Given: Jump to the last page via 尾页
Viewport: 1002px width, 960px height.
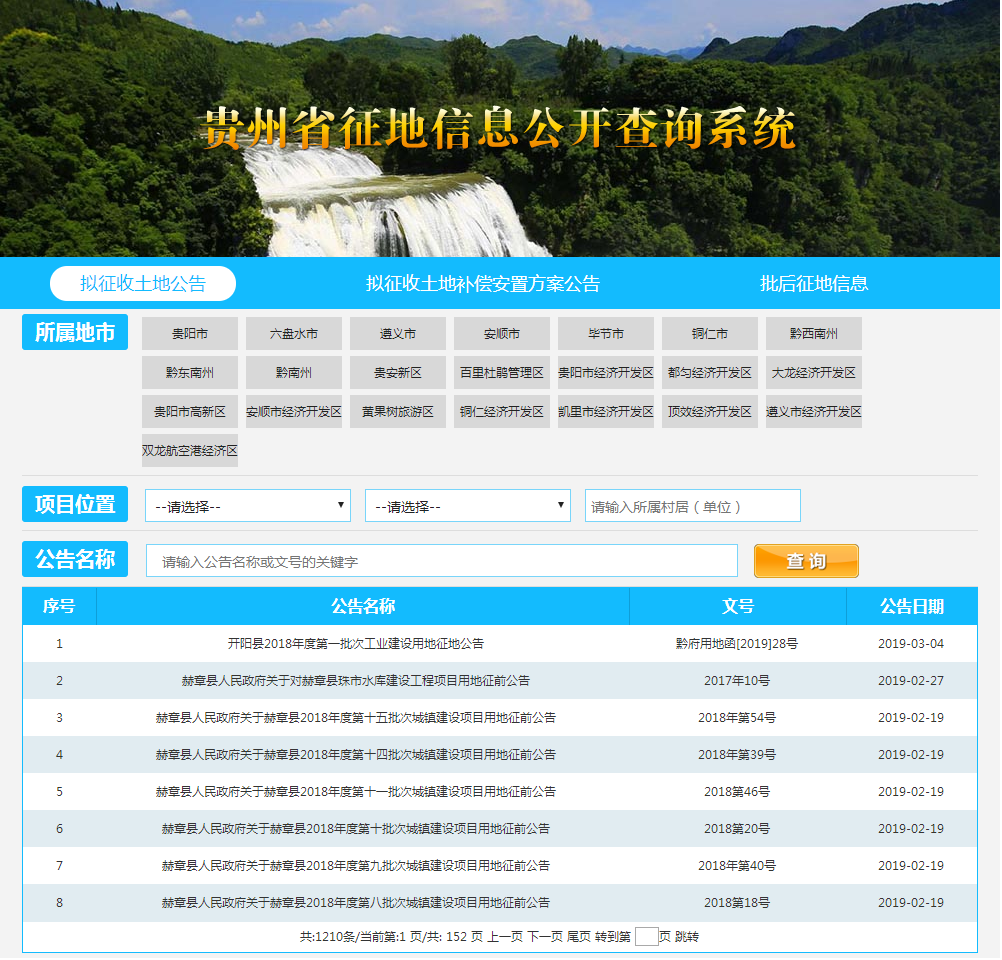Looking at the screenshot, I should pos(579,937).
